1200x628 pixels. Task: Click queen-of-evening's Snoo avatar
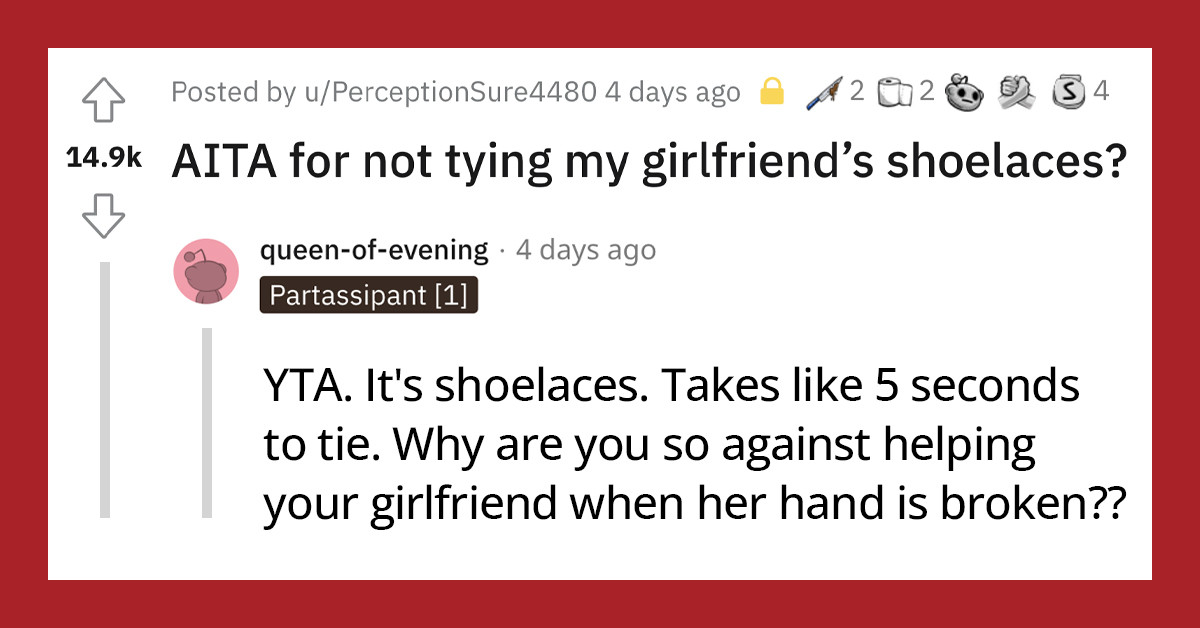pyautogui.click(x=206, y=271)
